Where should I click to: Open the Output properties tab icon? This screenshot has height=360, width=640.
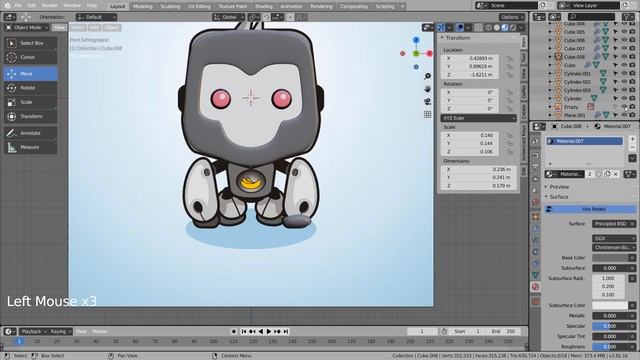[536, 167]
